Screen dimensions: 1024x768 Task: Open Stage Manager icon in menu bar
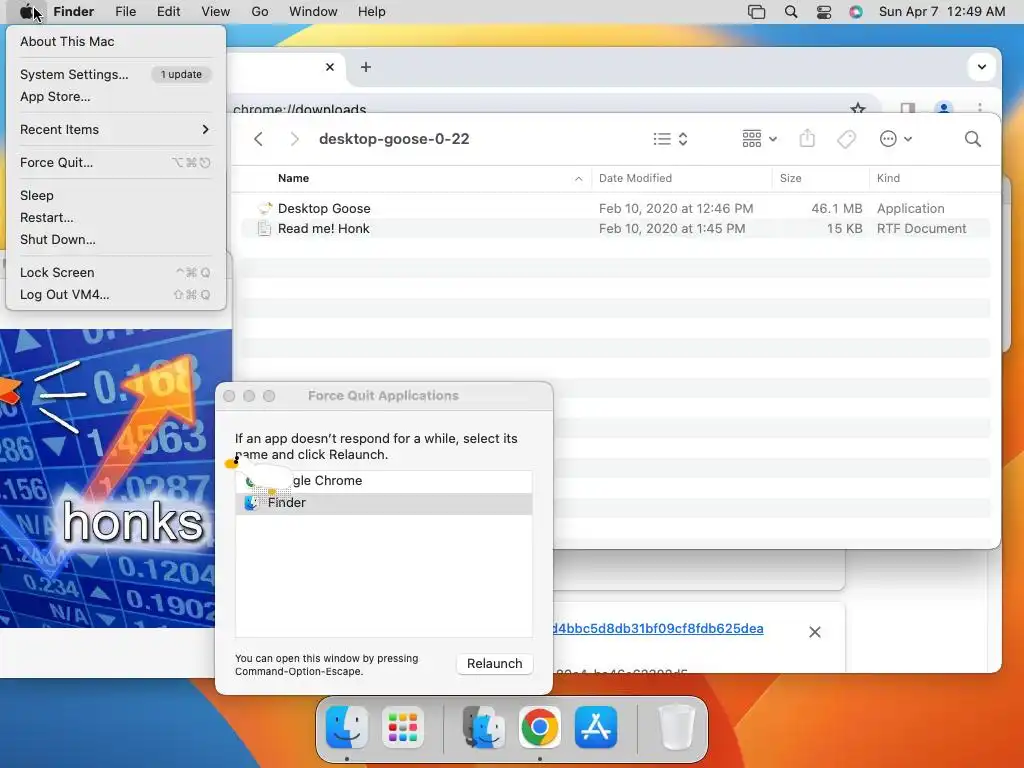point(756,12)
